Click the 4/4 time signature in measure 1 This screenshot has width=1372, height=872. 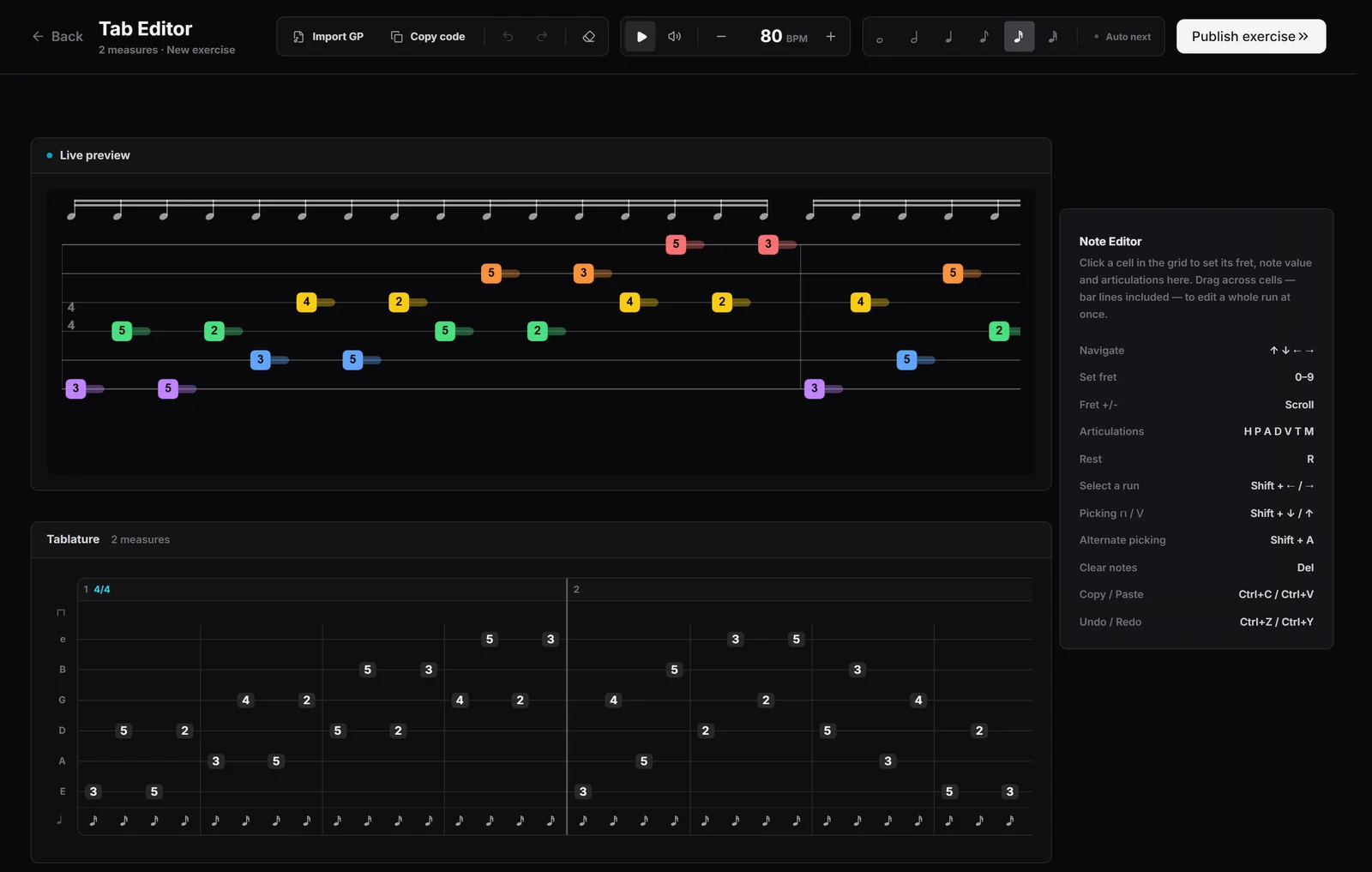pyautogui.click(x=102, y=589)
